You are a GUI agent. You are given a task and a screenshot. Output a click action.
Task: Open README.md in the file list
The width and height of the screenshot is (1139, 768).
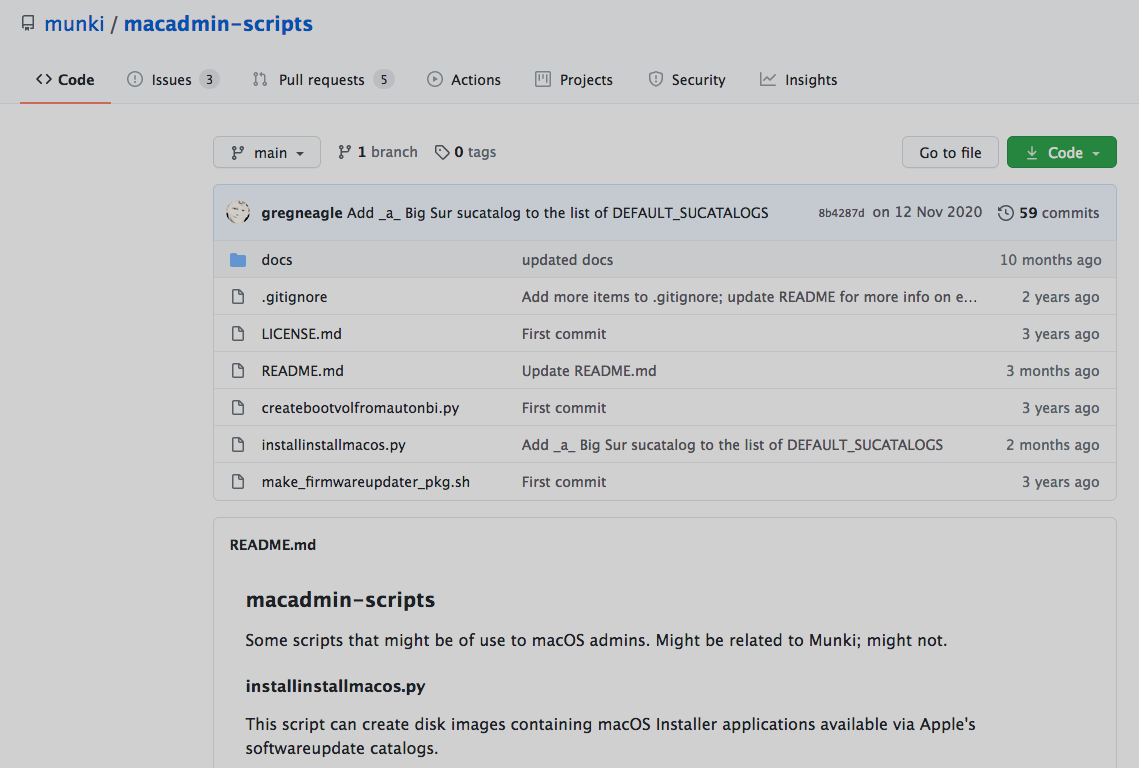[x=302, y=371]
